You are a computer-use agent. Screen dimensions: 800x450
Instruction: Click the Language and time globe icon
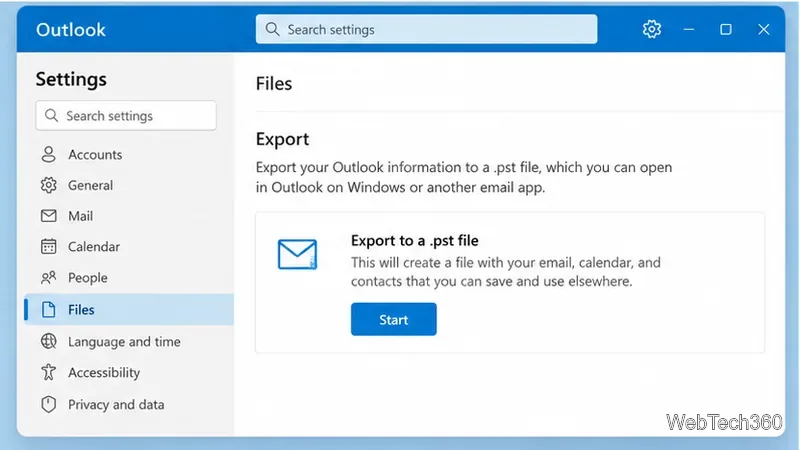click(x=48, y=341)
